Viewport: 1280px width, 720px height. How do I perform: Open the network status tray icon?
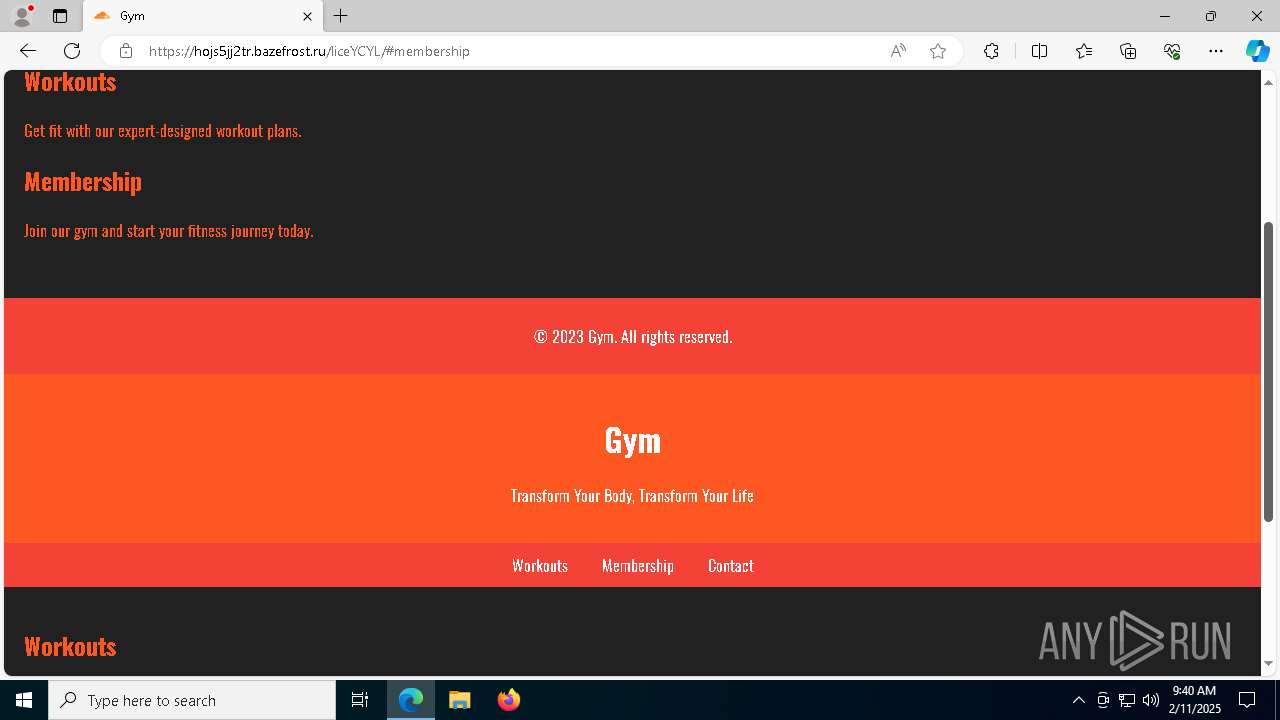(1127, 700)
